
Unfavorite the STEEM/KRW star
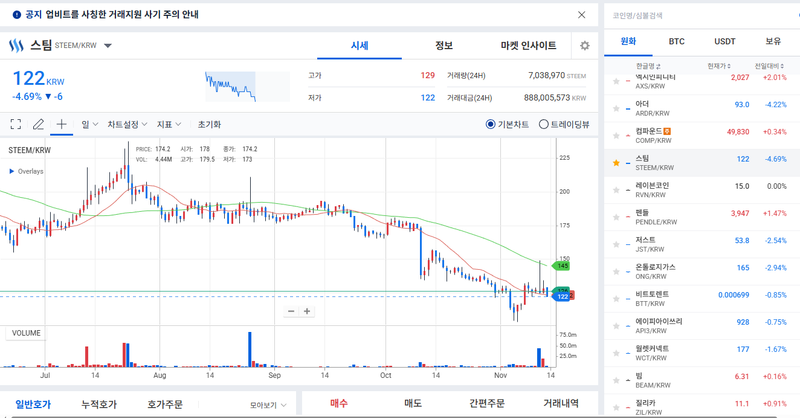pos(616,162)
